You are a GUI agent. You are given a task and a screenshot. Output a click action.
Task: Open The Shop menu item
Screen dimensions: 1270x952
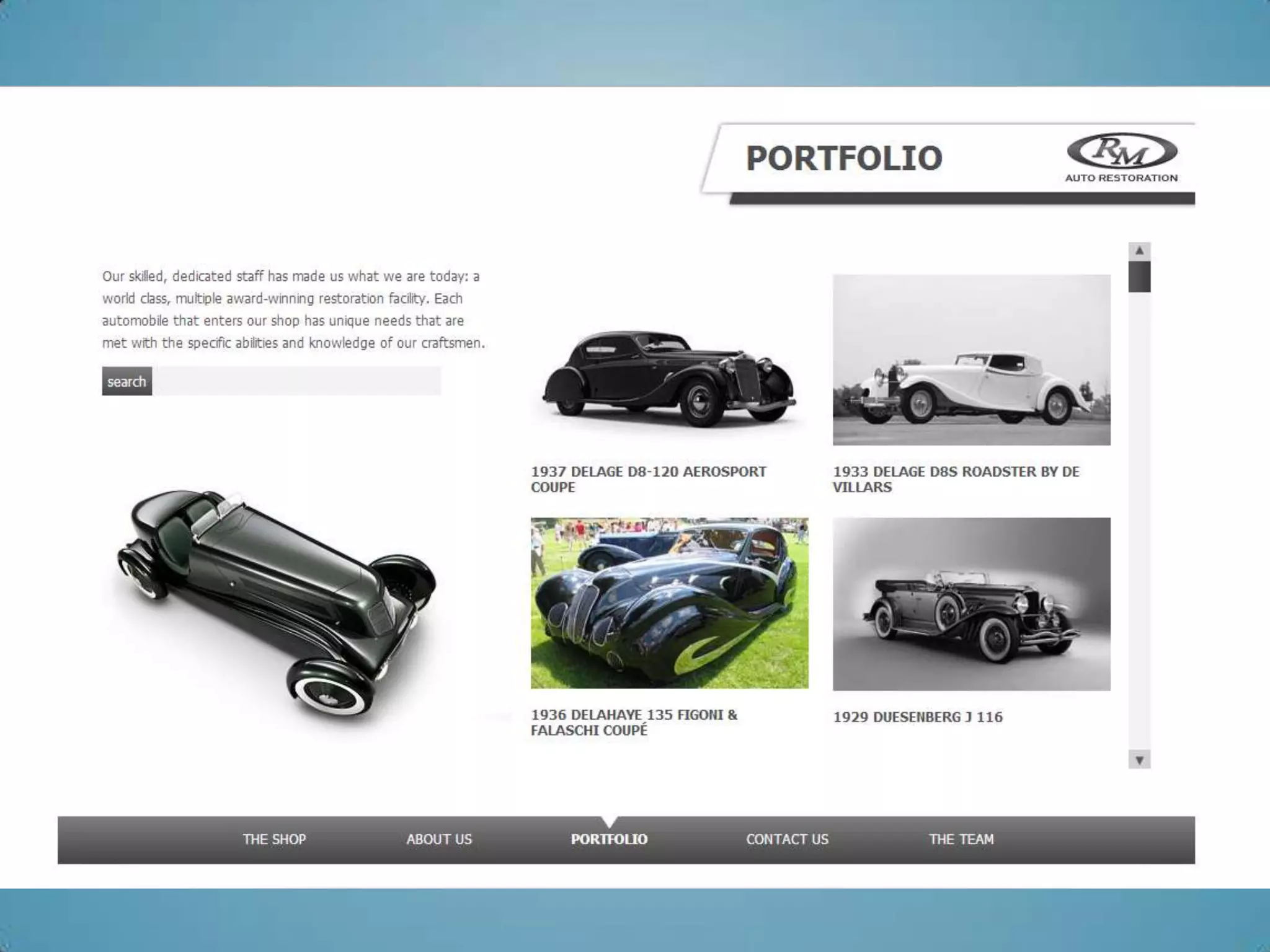coord(274,839)
